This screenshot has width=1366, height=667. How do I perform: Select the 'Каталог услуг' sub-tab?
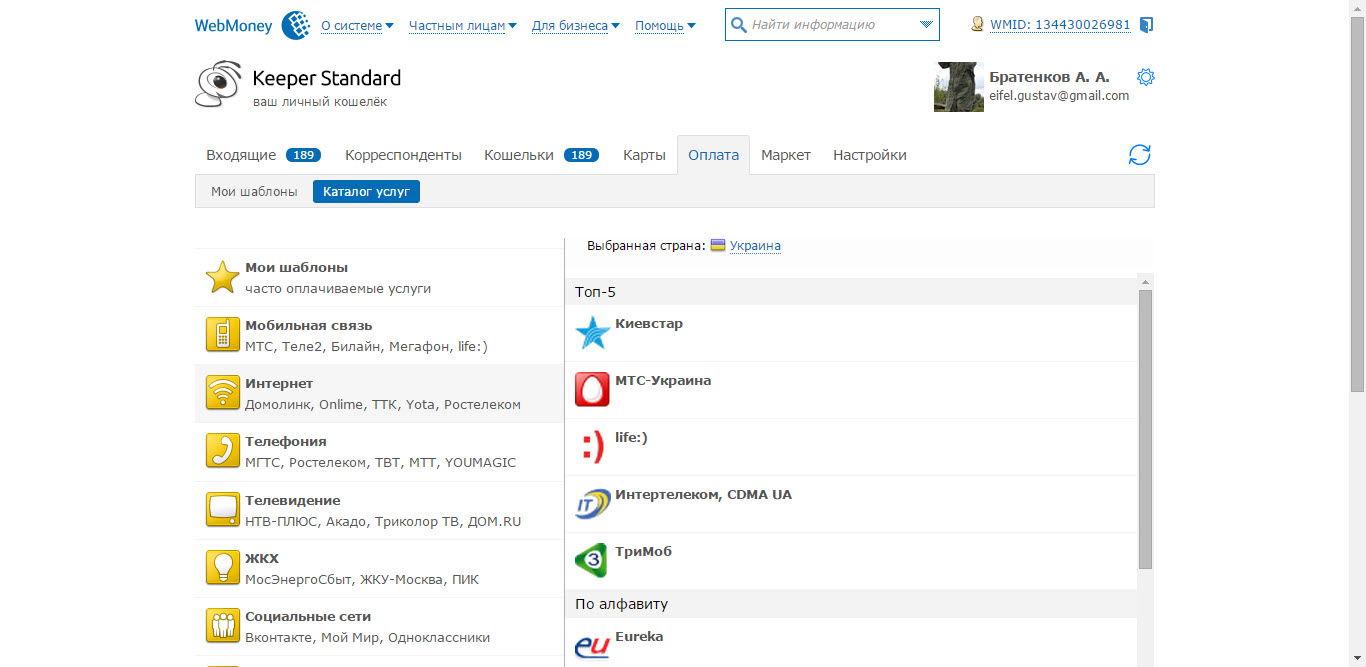(366, 191)
